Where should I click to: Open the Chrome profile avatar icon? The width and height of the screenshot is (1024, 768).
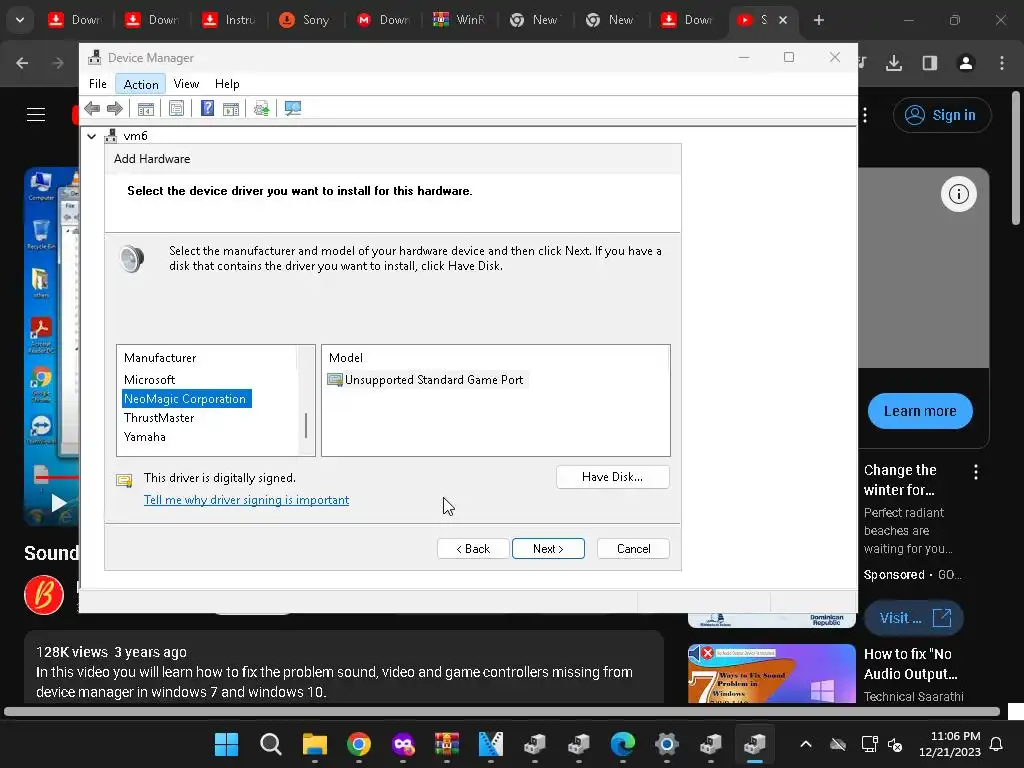pos(966,63)
